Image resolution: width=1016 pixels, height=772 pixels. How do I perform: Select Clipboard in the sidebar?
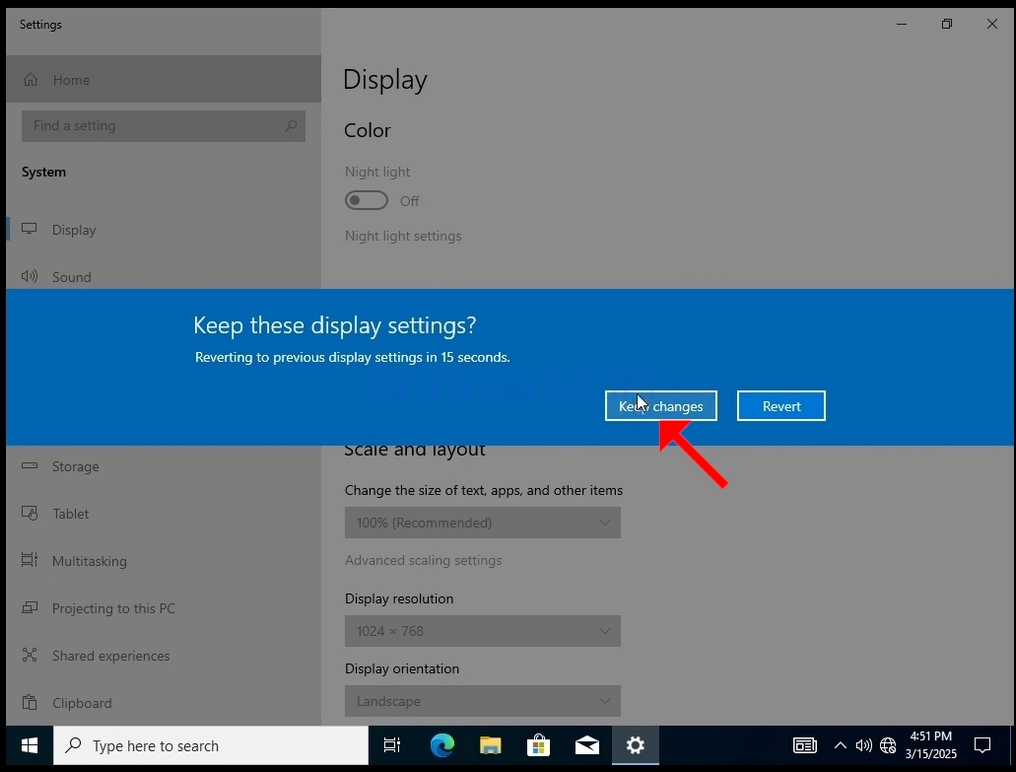pyautogui.click(x=163, y=703)
